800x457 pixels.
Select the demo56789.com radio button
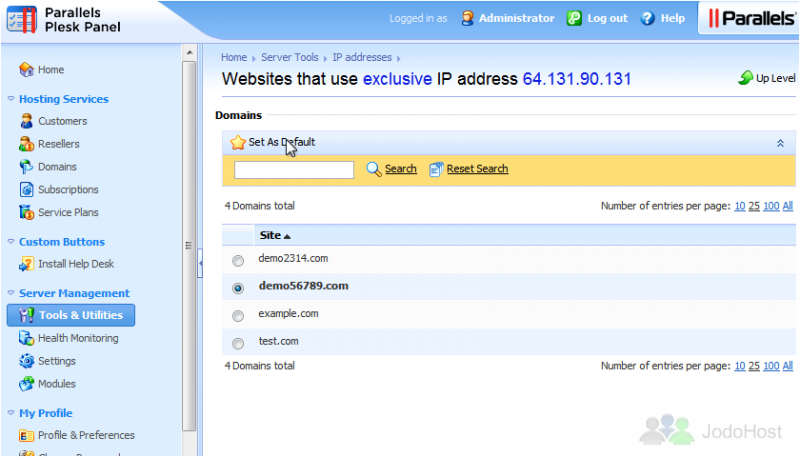point(238,288)
